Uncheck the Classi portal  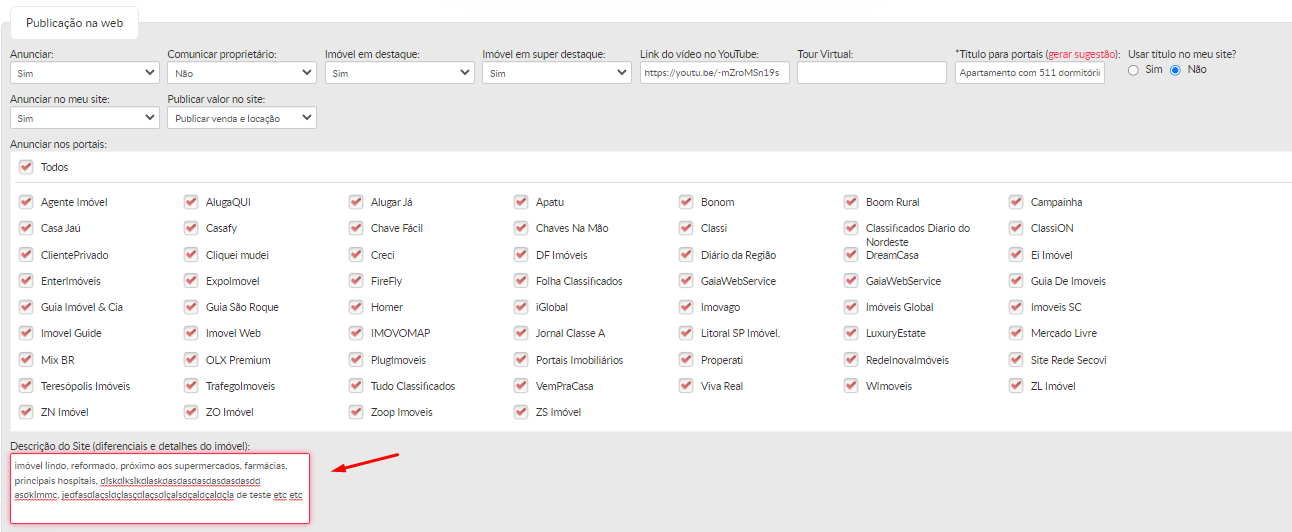[686, 228]
